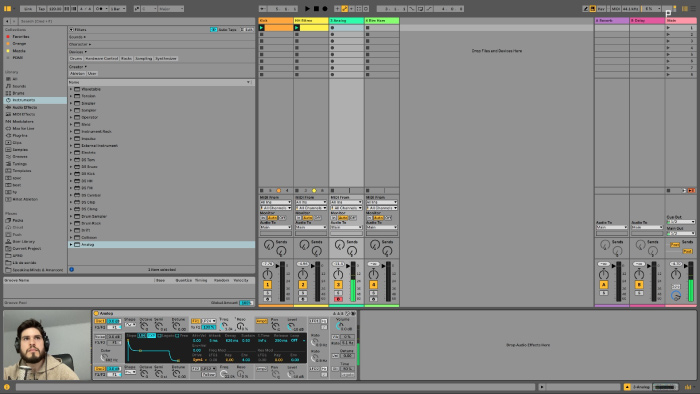Turn the Analog device activator off

pos(96,314)
